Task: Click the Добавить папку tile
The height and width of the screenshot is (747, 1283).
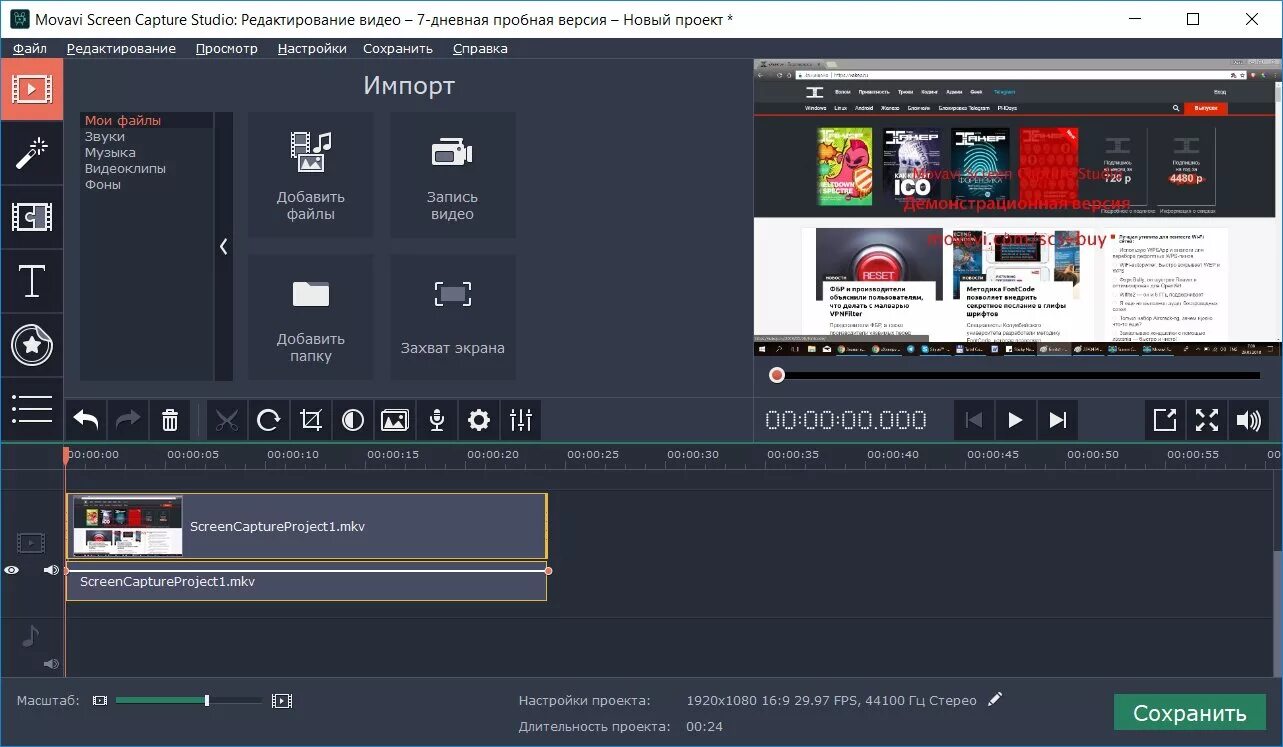Action: (311, 317)
